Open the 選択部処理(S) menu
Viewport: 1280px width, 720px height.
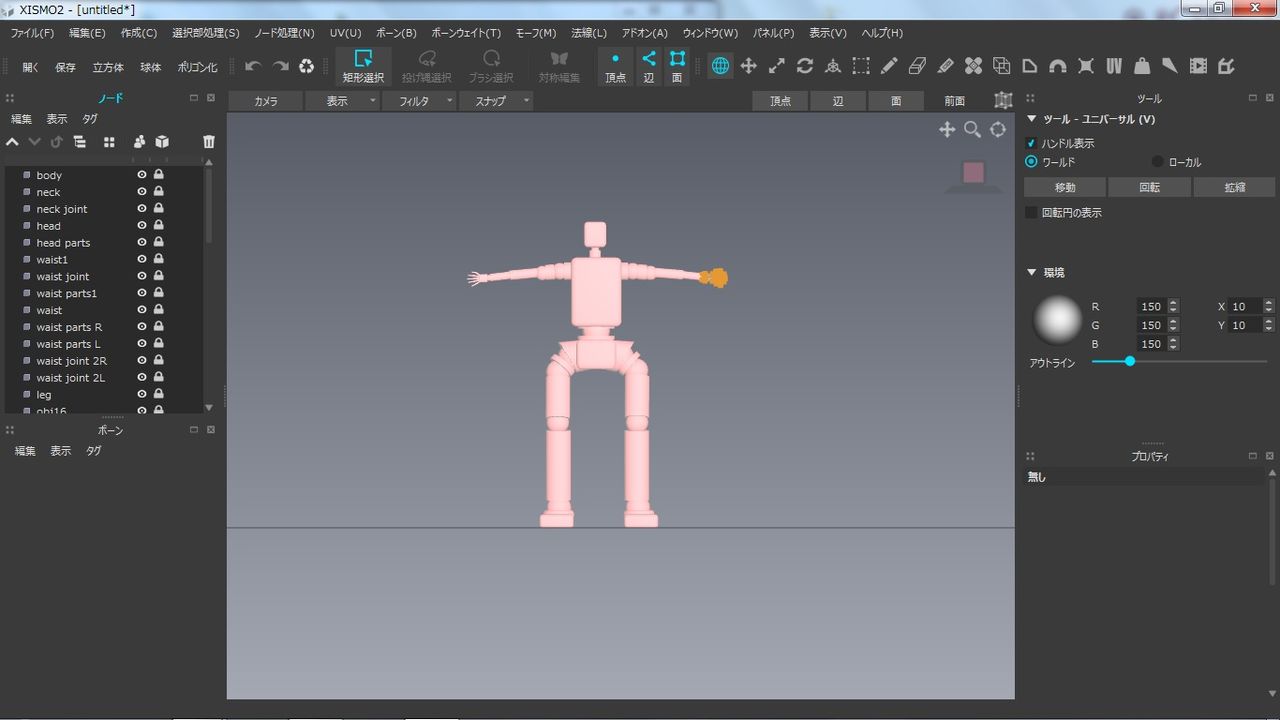205,33
